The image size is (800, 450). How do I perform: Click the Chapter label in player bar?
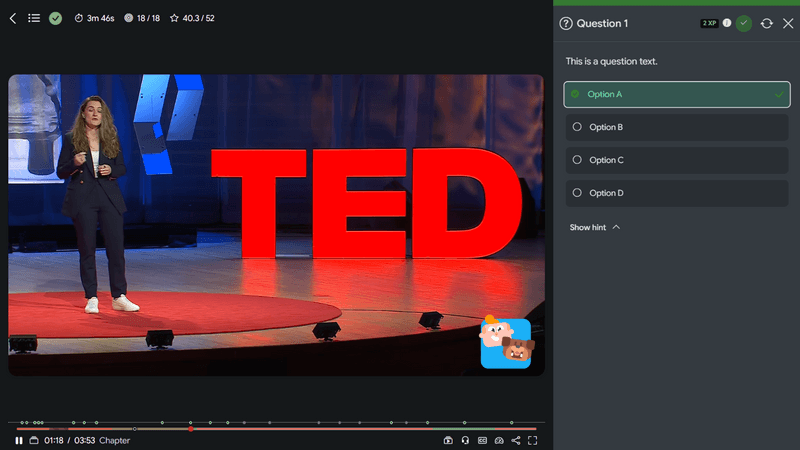pyautogui.click(x=114, y=440)
